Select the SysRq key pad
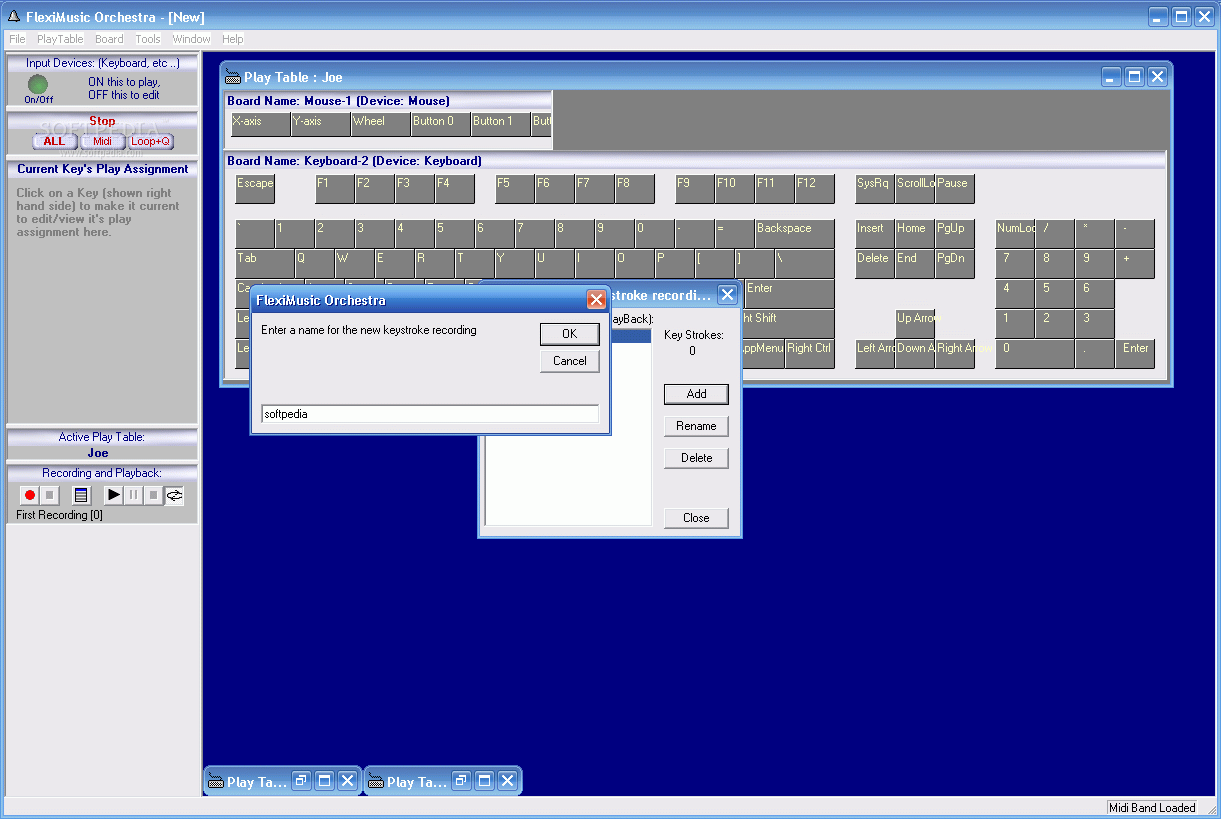 875,189
